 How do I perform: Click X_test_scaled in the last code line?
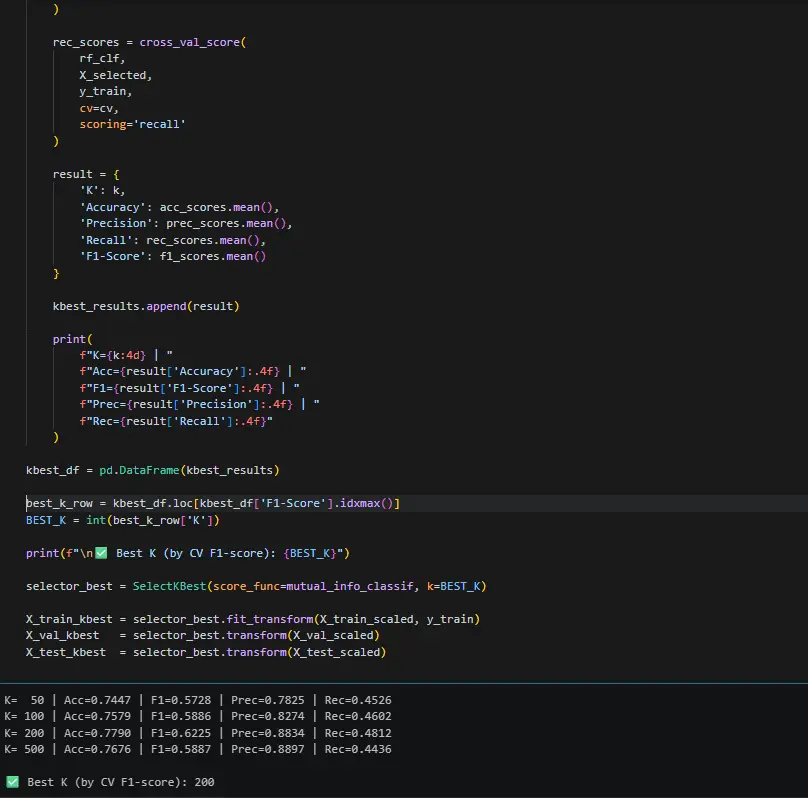(x=336, y=652)
